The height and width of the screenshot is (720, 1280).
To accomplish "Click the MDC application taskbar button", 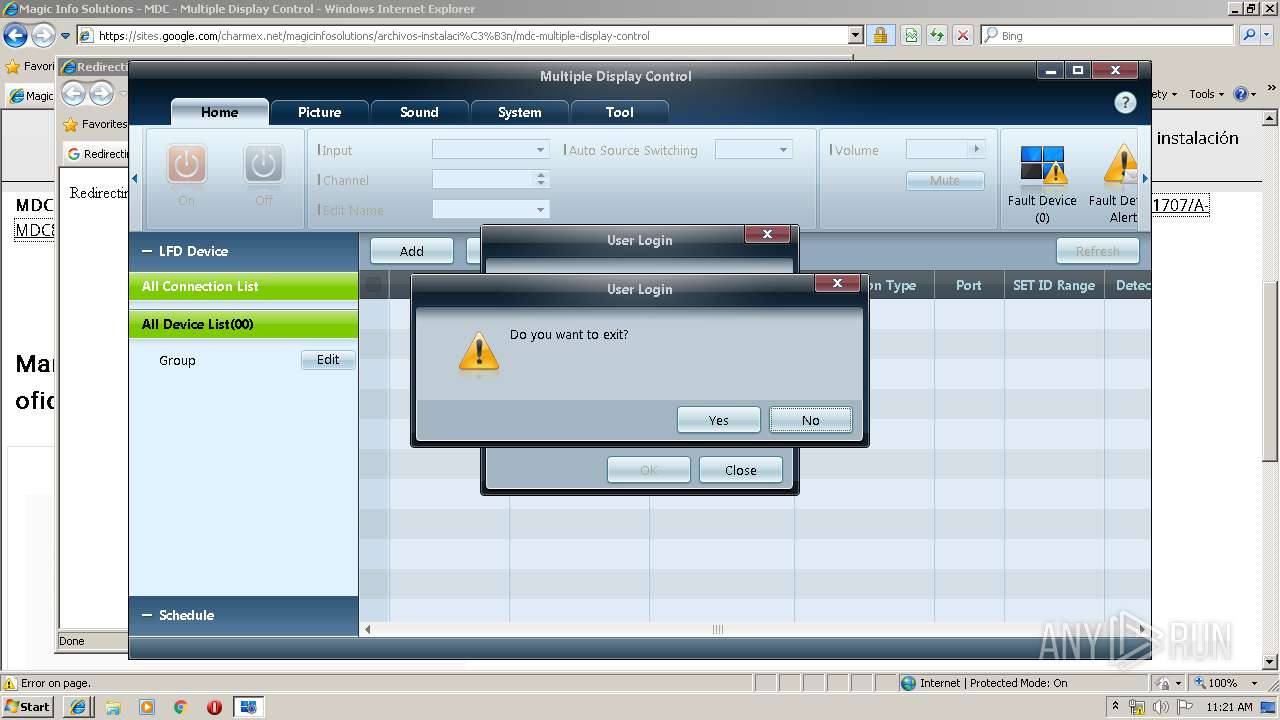I will coord(248,707).
